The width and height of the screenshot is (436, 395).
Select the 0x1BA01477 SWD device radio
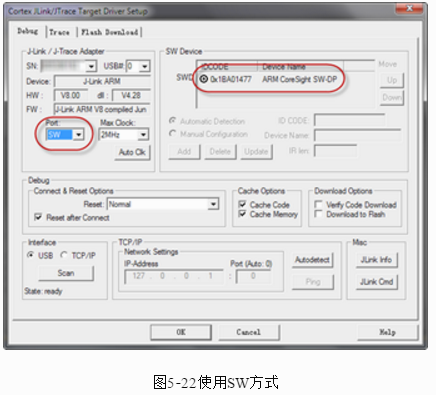click(204, 79)
